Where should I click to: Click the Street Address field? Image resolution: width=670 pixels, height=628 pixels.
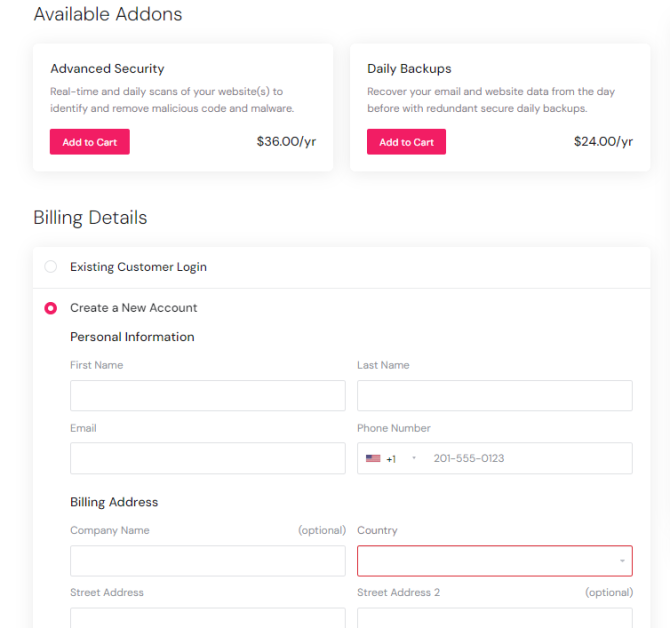tap(207, 618)
